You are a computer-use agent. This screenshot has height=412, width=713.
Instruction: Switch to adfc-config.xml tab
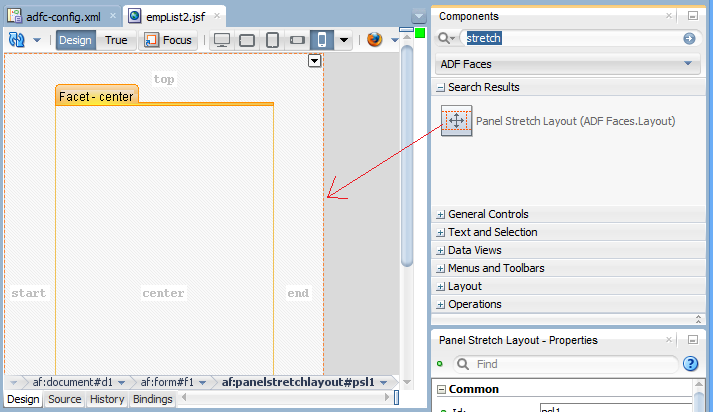tap(63, 17)
